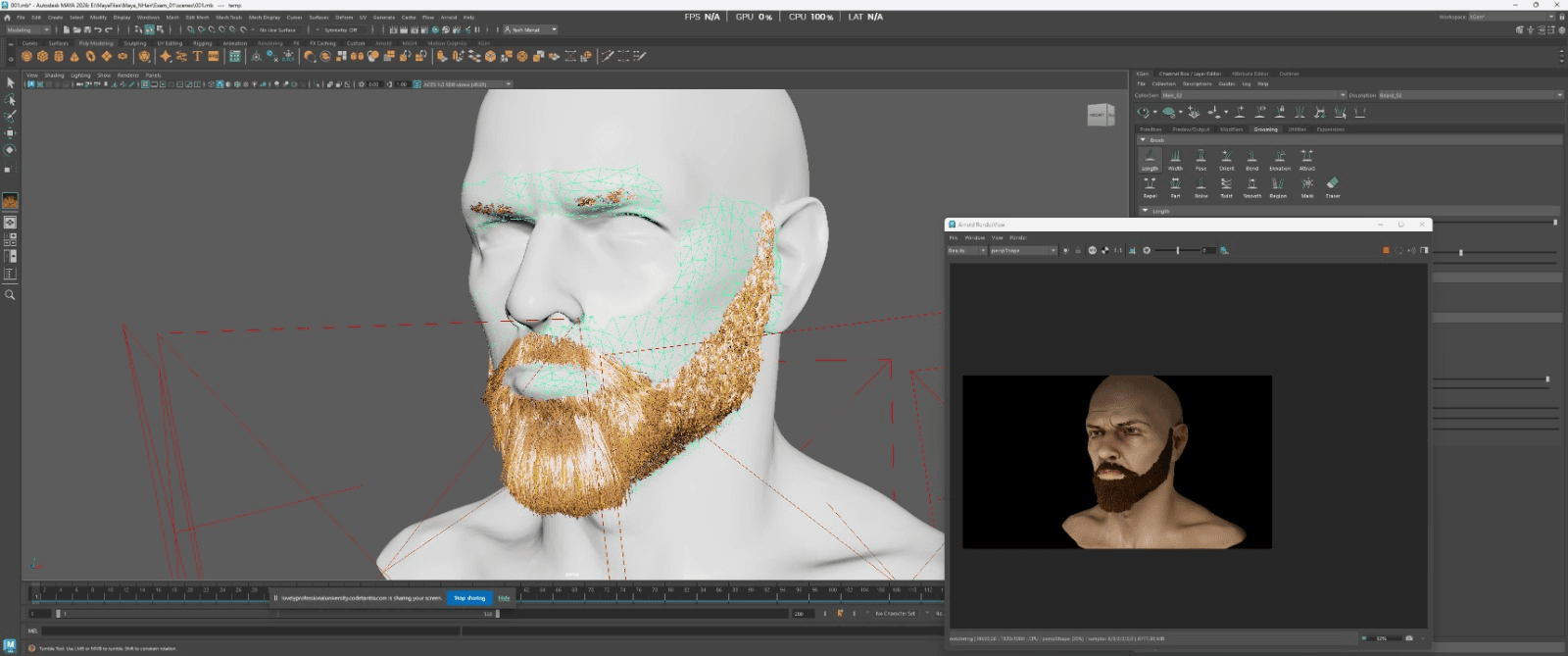
Task: Click Hide on the screen sharing bar
Action: tap(504, 598)
